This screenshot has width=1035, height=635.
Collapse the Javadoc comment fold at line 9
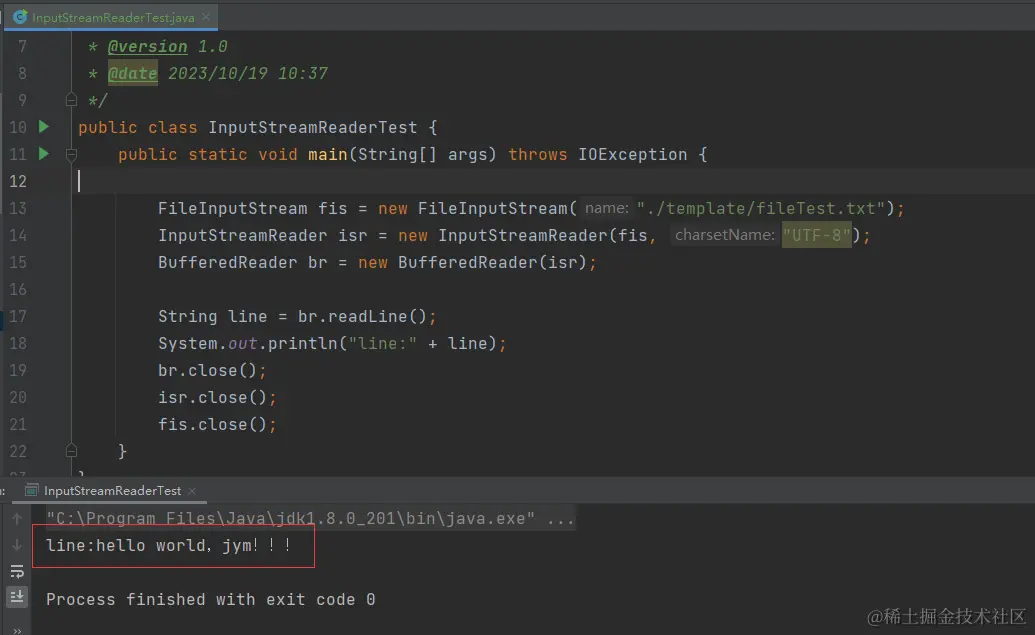click(71, 100)
